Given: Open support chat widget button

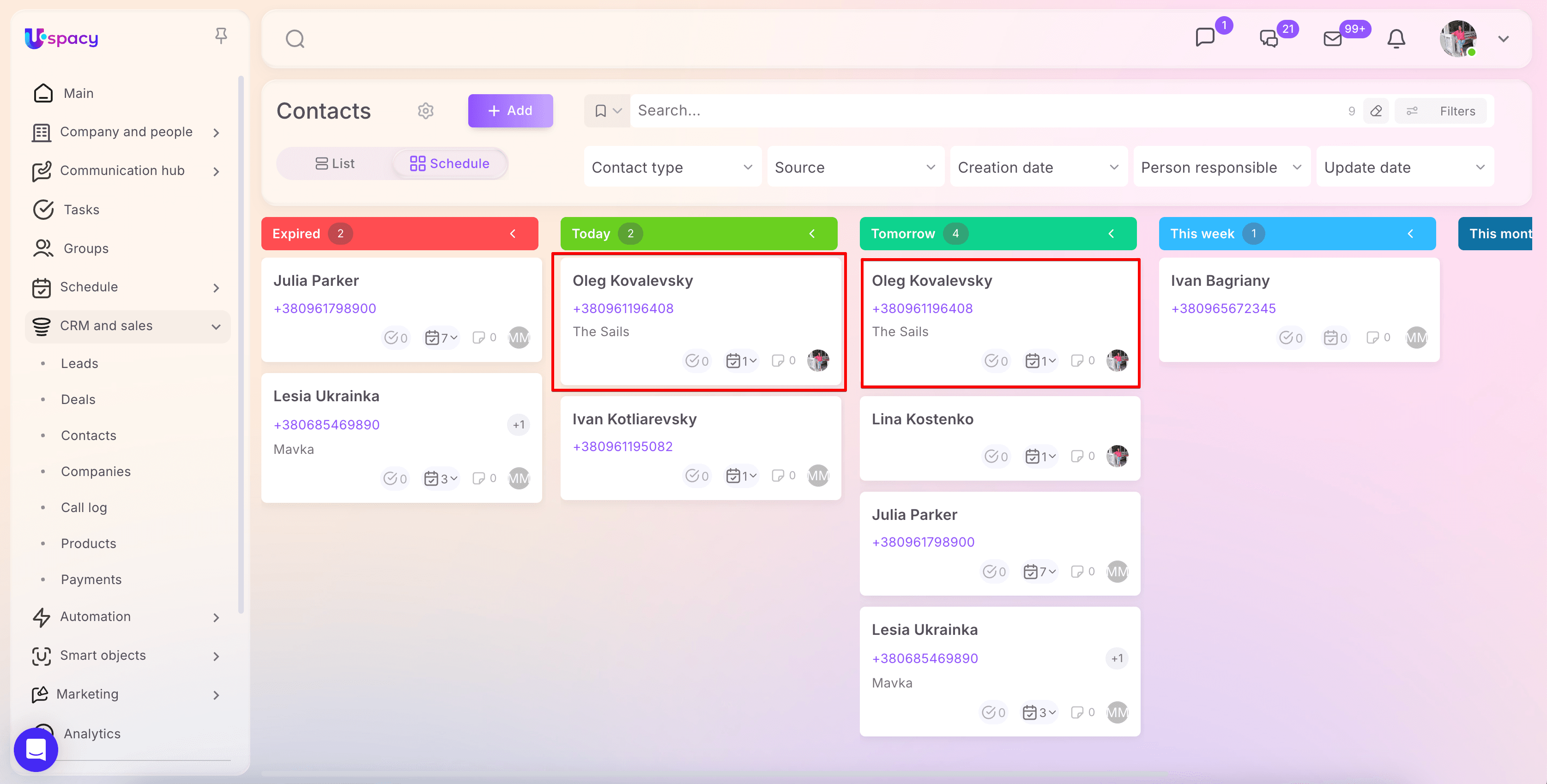Looking at the screenshot, I should click(36, 749).
